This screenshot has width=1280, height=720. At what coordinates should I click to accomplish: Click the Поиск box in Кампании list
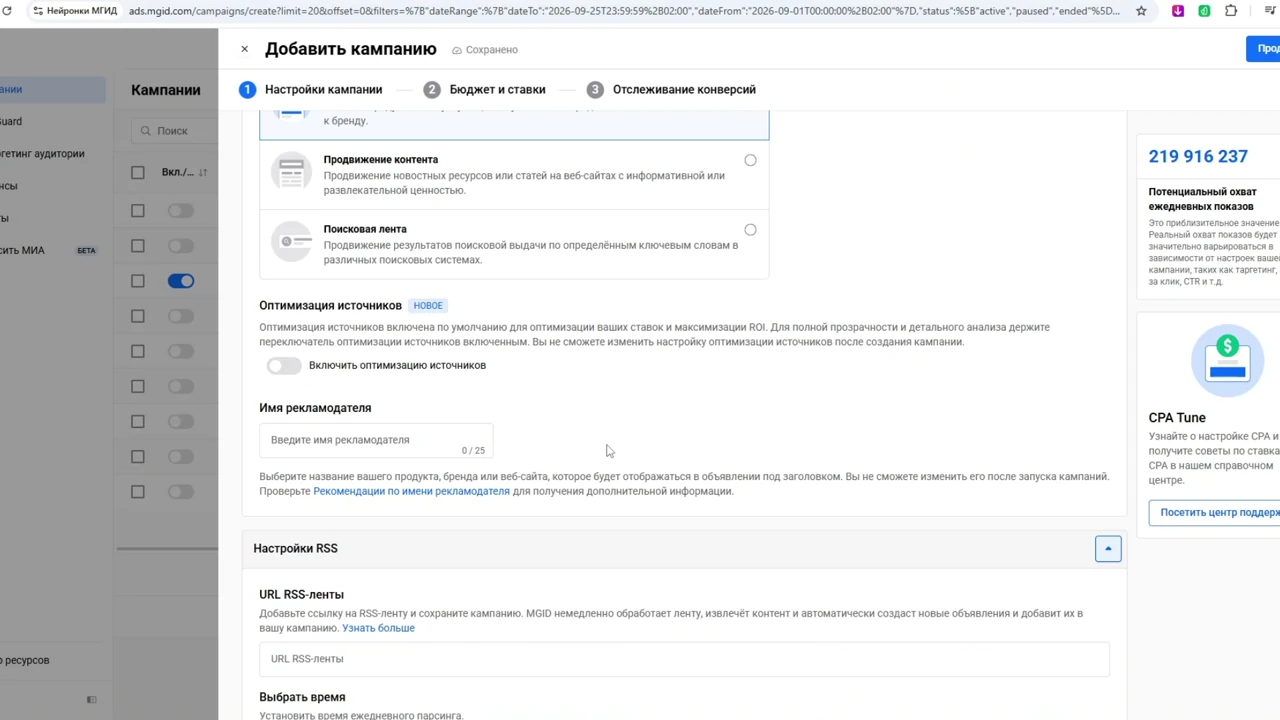coord(175,130)
